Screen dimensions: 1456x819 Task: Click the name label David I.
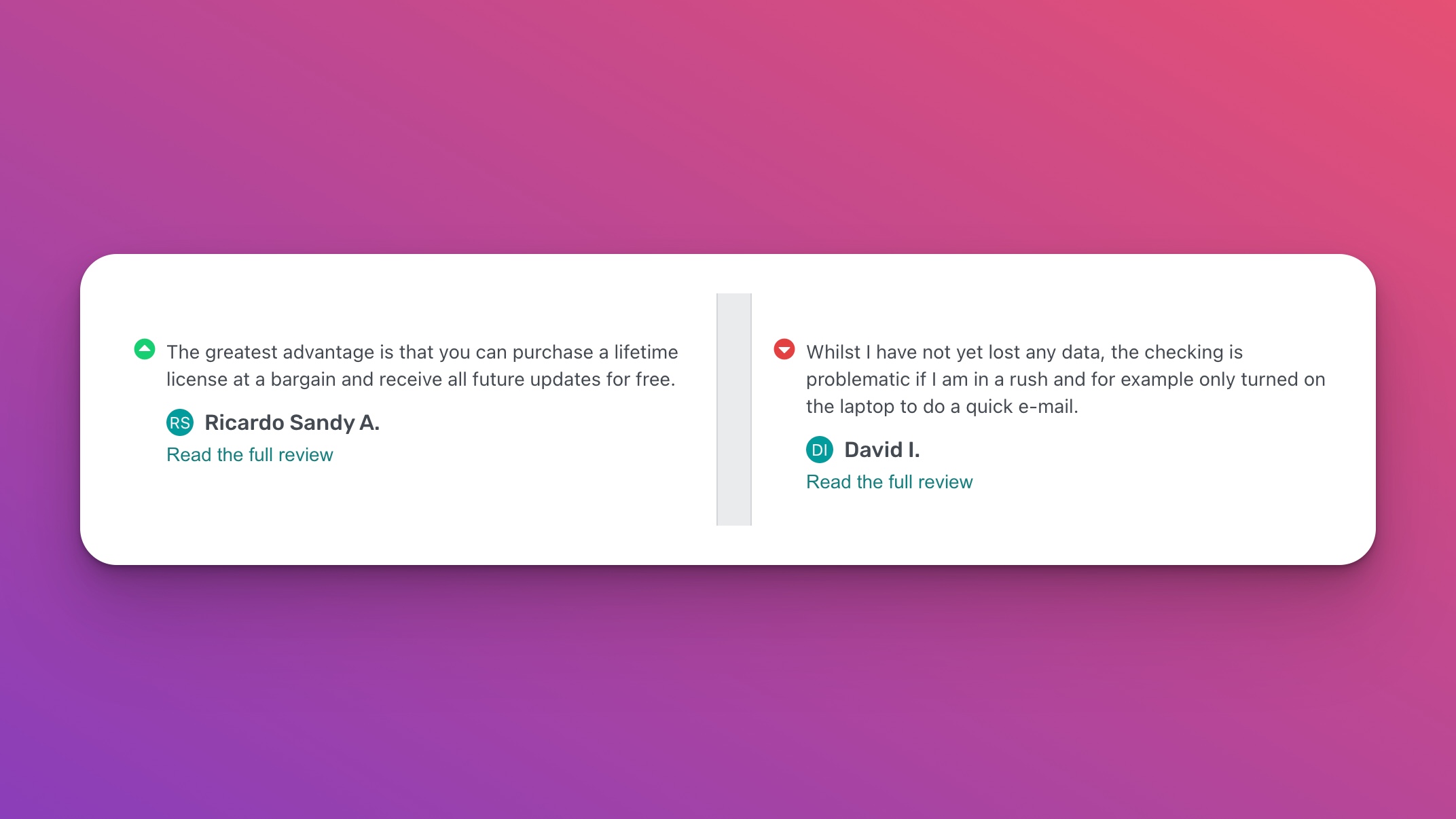click(x=882, y=450)
